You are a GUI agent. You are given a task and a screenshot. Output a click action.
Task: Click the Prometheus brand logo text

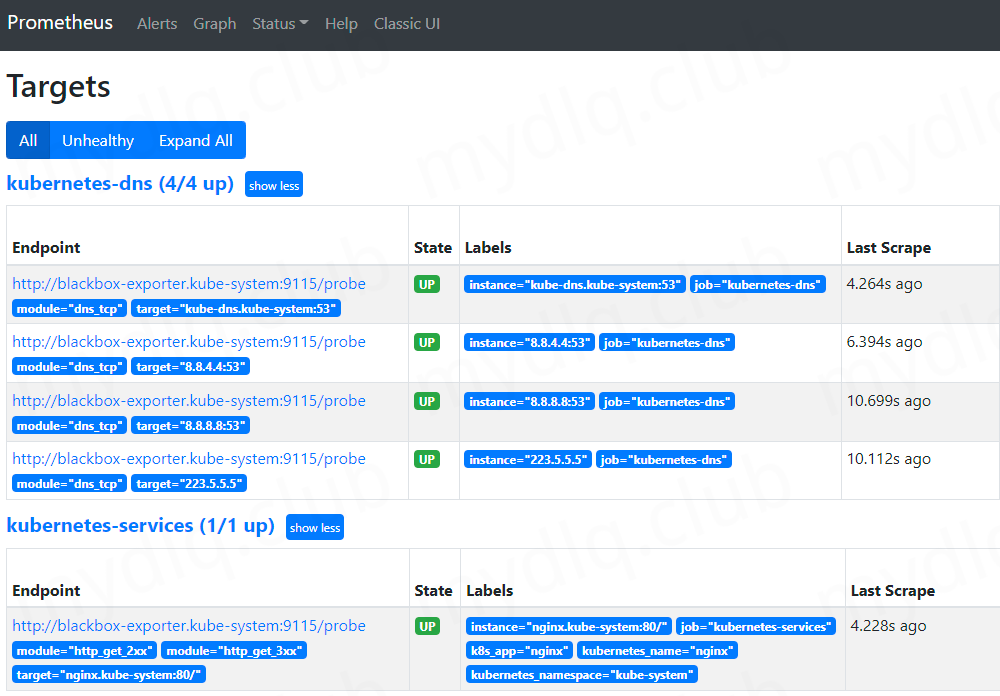point(60,23)
